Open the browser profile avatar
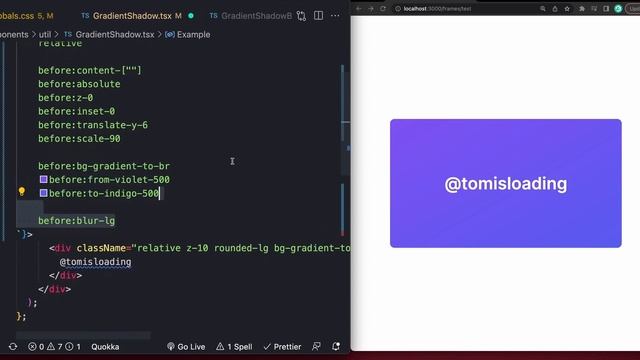This screenshot has width=640, height=360. click(618, 9)
